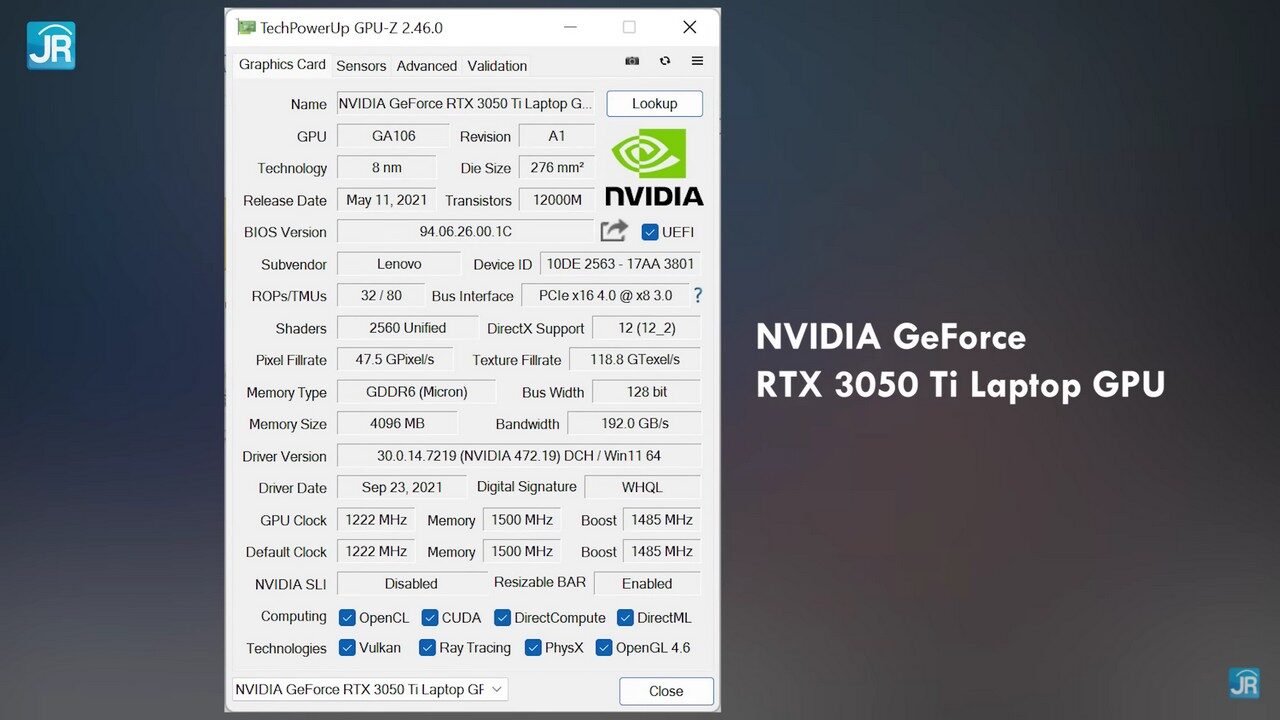The image size is (1280, 720).
Task: Toggle the OpenCL checkbox
Action: click(347, 617)
